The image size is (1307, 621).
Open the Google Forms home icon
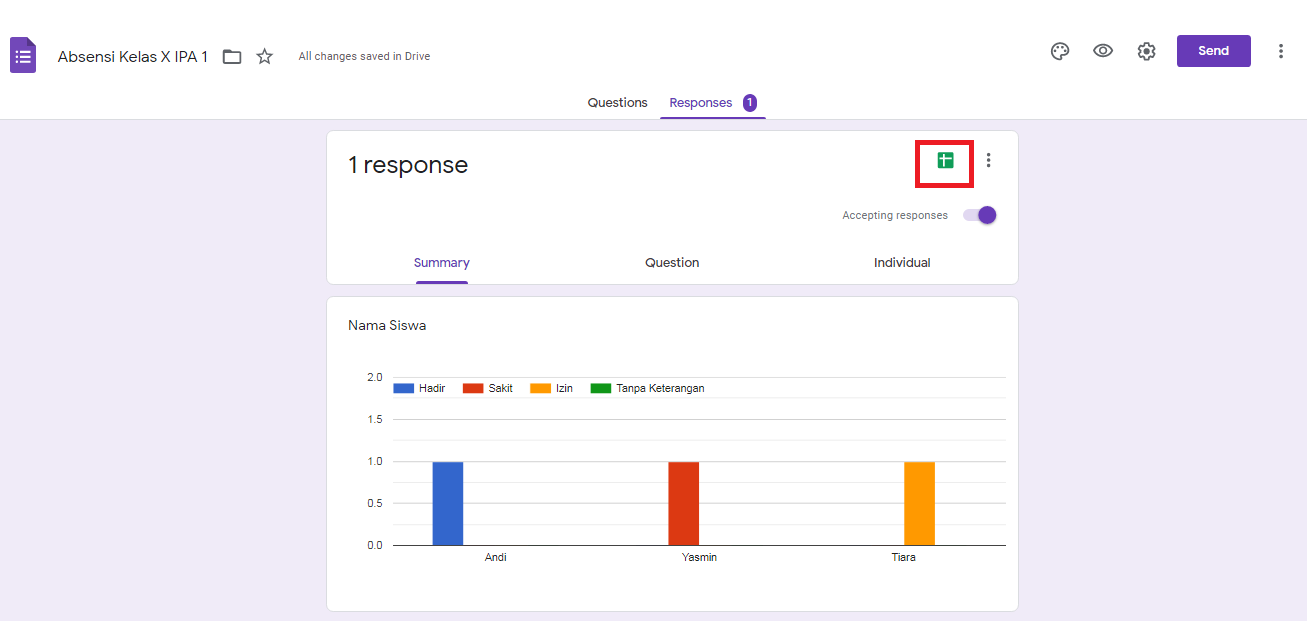[x=22, y=55]
